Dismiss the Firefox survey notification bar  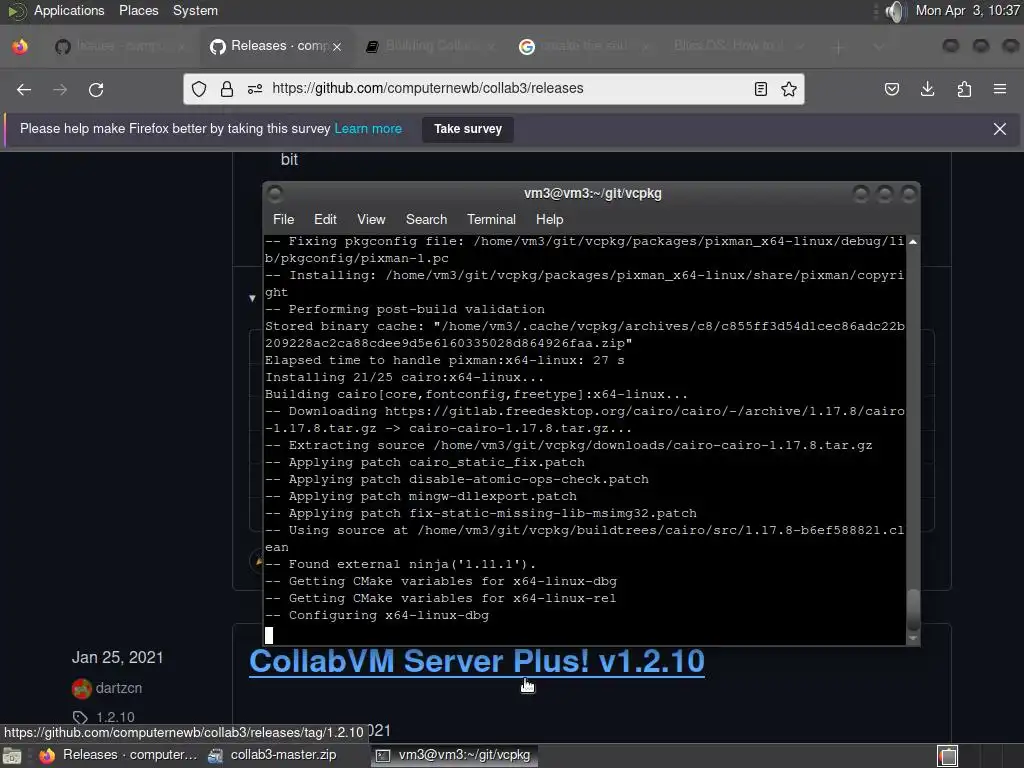click(1000, 129)
